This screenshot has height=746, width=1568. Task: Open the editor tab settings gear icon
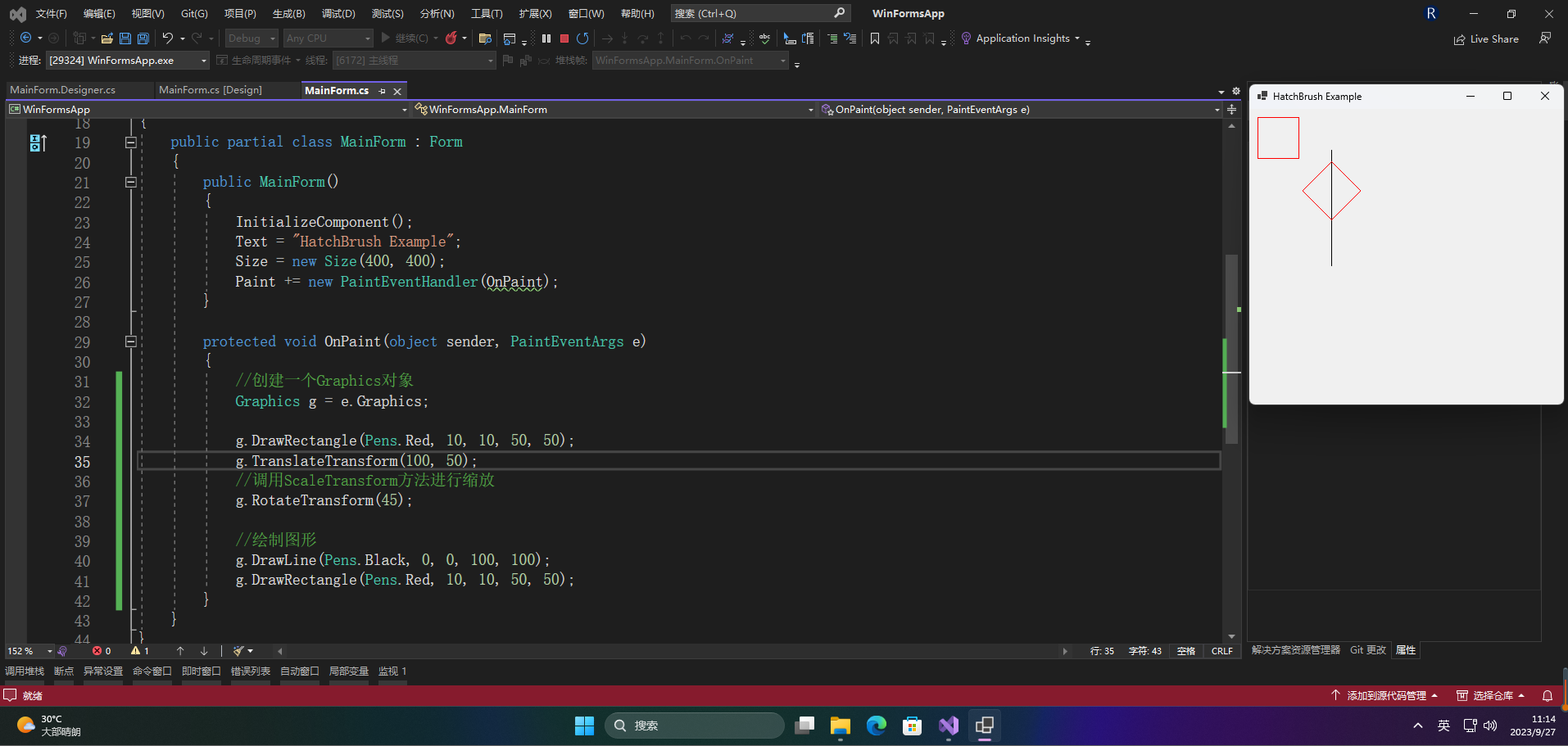tap(1236, 91)
